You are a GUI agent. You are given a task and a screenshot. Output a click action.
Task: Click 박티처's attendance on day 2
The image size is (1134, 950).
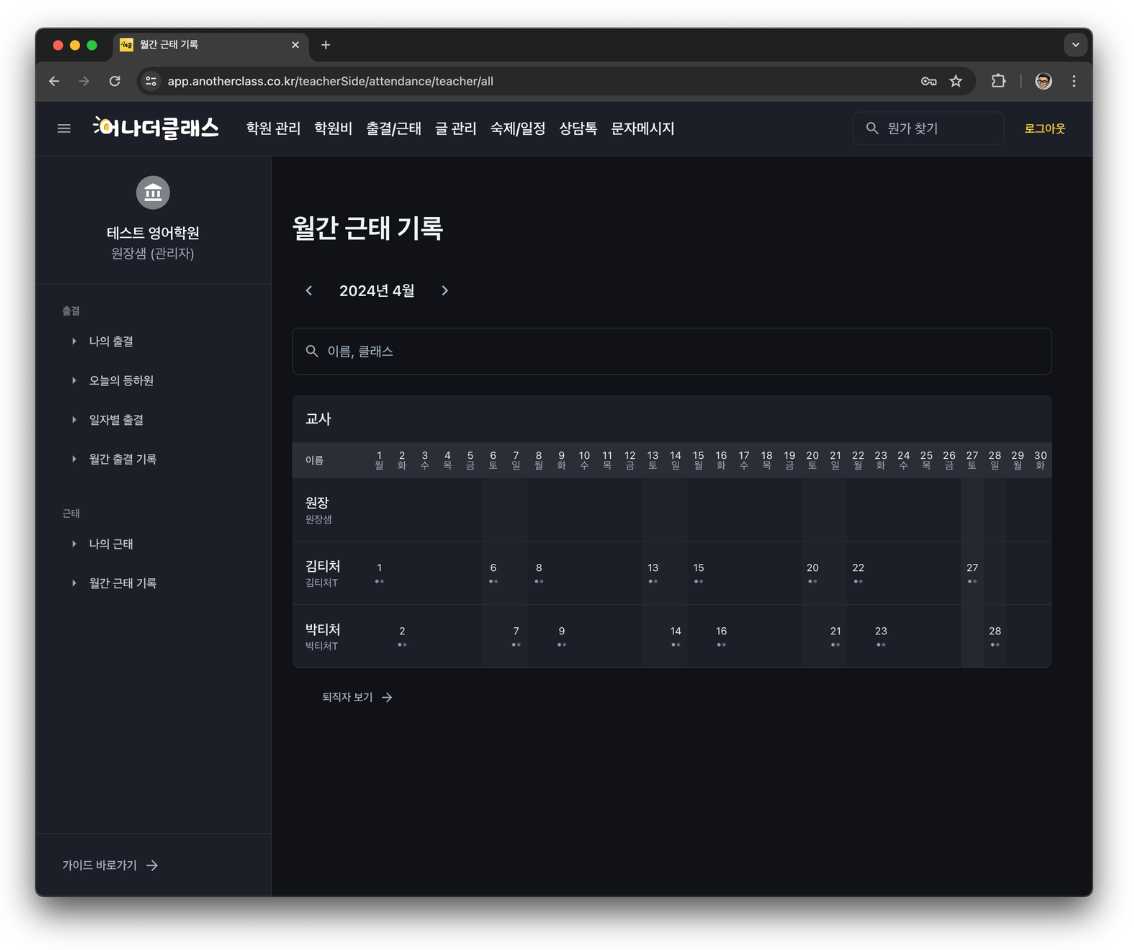(x=402, y=636)
